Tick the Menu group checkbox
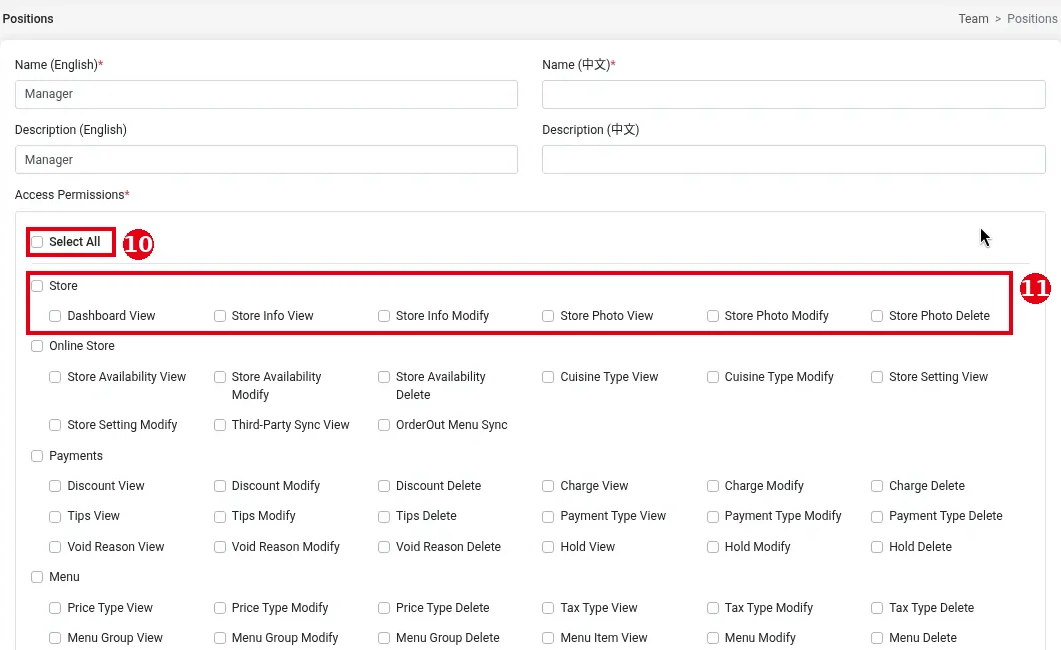 (37, 577)
